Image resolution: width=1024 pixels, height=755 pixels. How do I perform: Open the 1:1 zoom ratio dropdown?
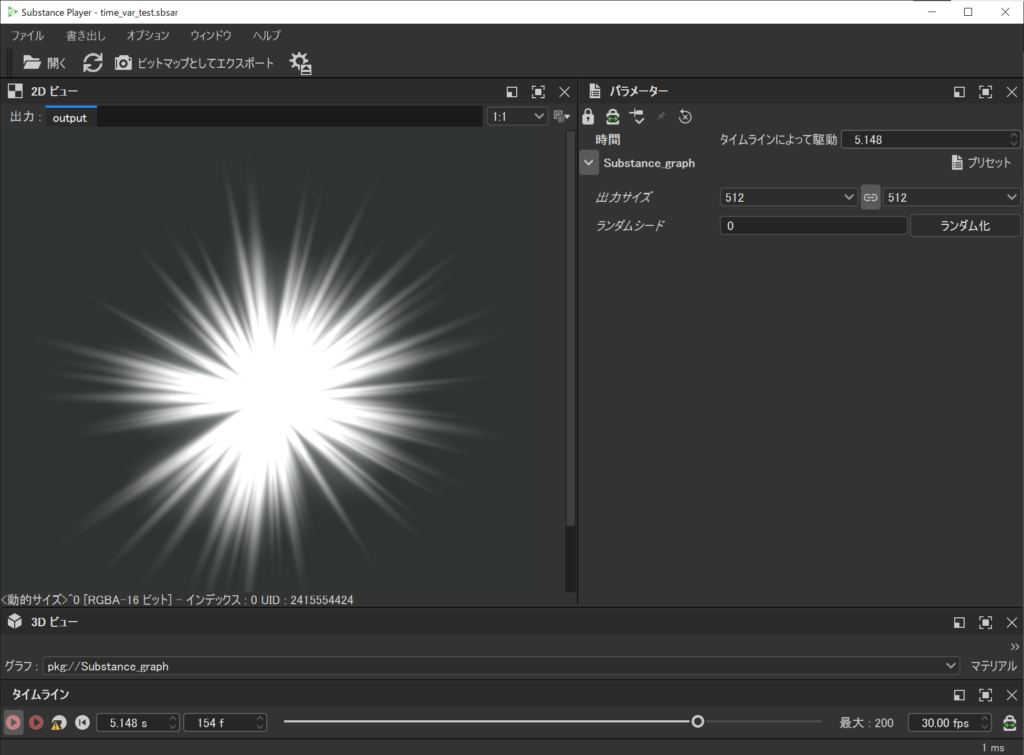(x=517, y=117)
